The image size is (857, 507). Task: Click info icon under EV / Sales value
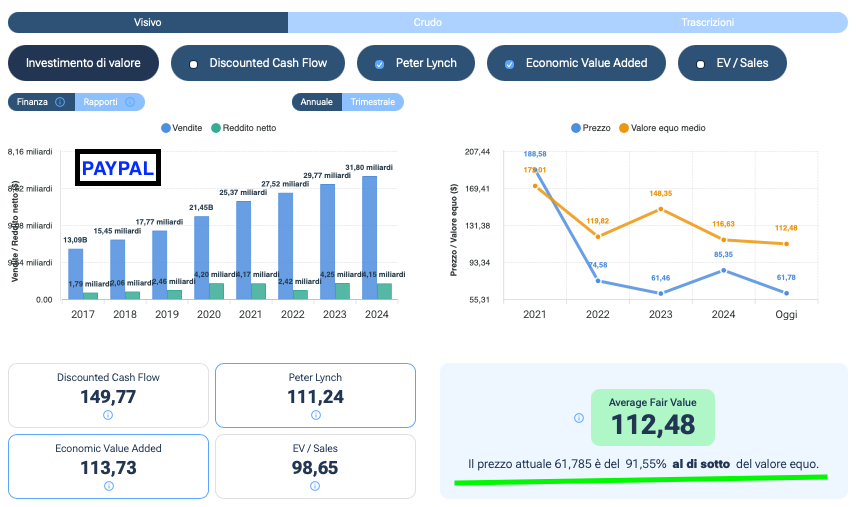click(315, 486)
